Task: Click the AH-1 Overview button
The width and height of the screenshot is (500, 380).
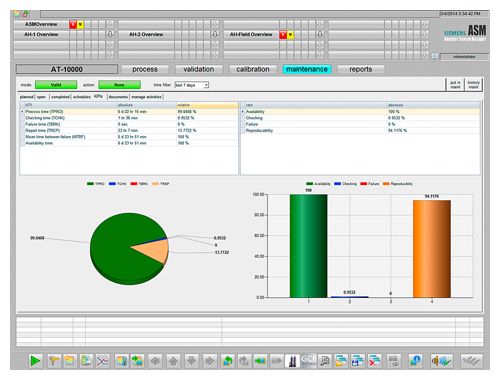Action: [x=41, y=34]
